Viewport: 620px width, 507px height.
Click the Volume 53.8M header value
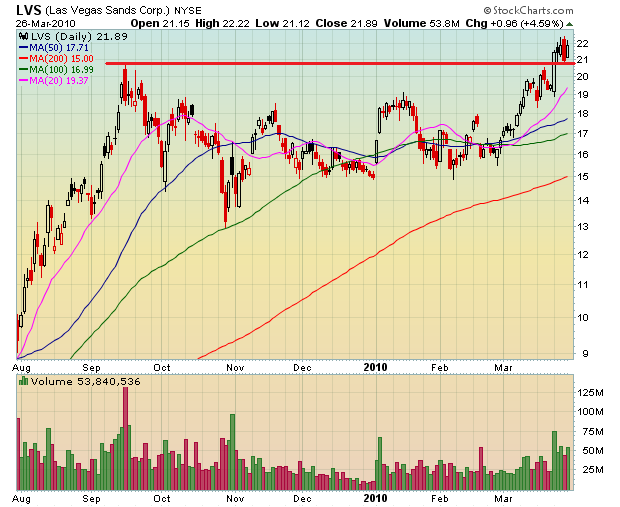point(422,24)
